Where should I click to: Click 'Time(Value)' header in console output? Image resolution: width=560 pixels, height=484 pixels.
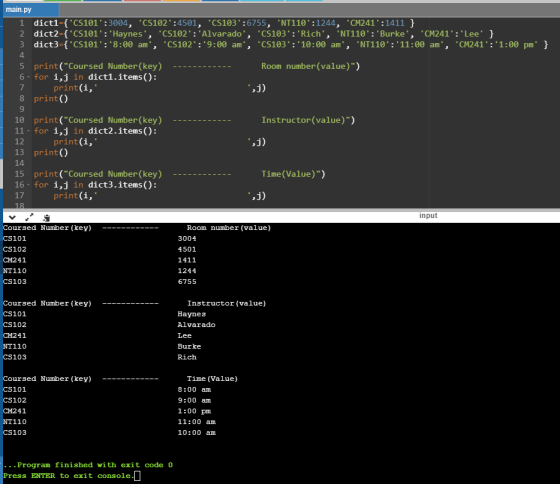pyautogui.click(x=212, y=379)
